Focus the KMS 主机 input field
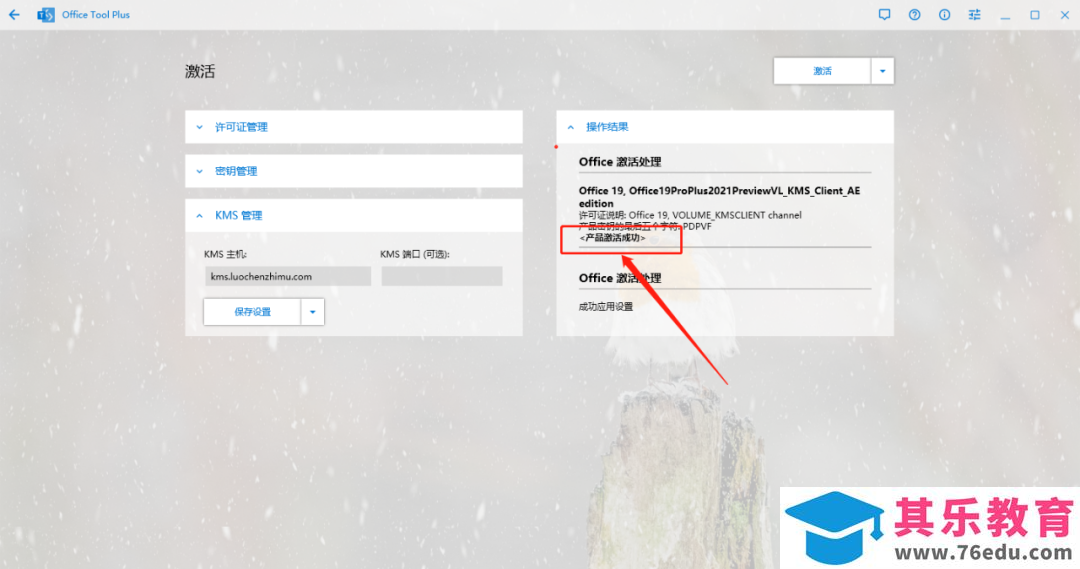1080x569 pixels. click(x=288, y=276)
